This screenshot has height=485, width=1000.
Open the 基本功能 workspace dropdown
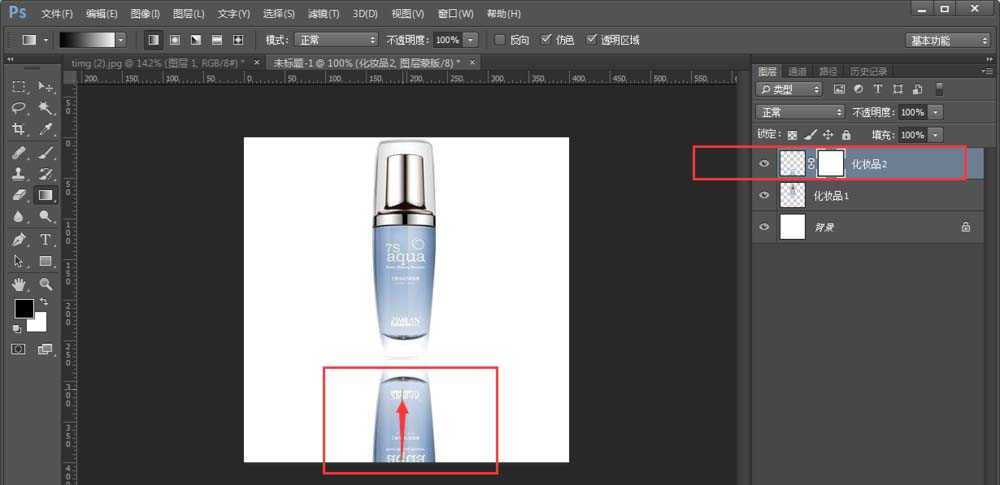tap(947, 40)
